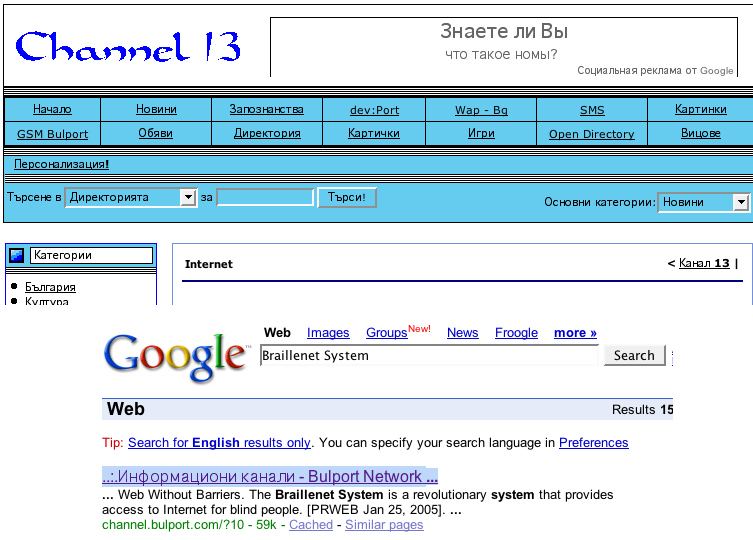Click the Канал 13 link
The image size is (753, 540).
pos(704,263)
